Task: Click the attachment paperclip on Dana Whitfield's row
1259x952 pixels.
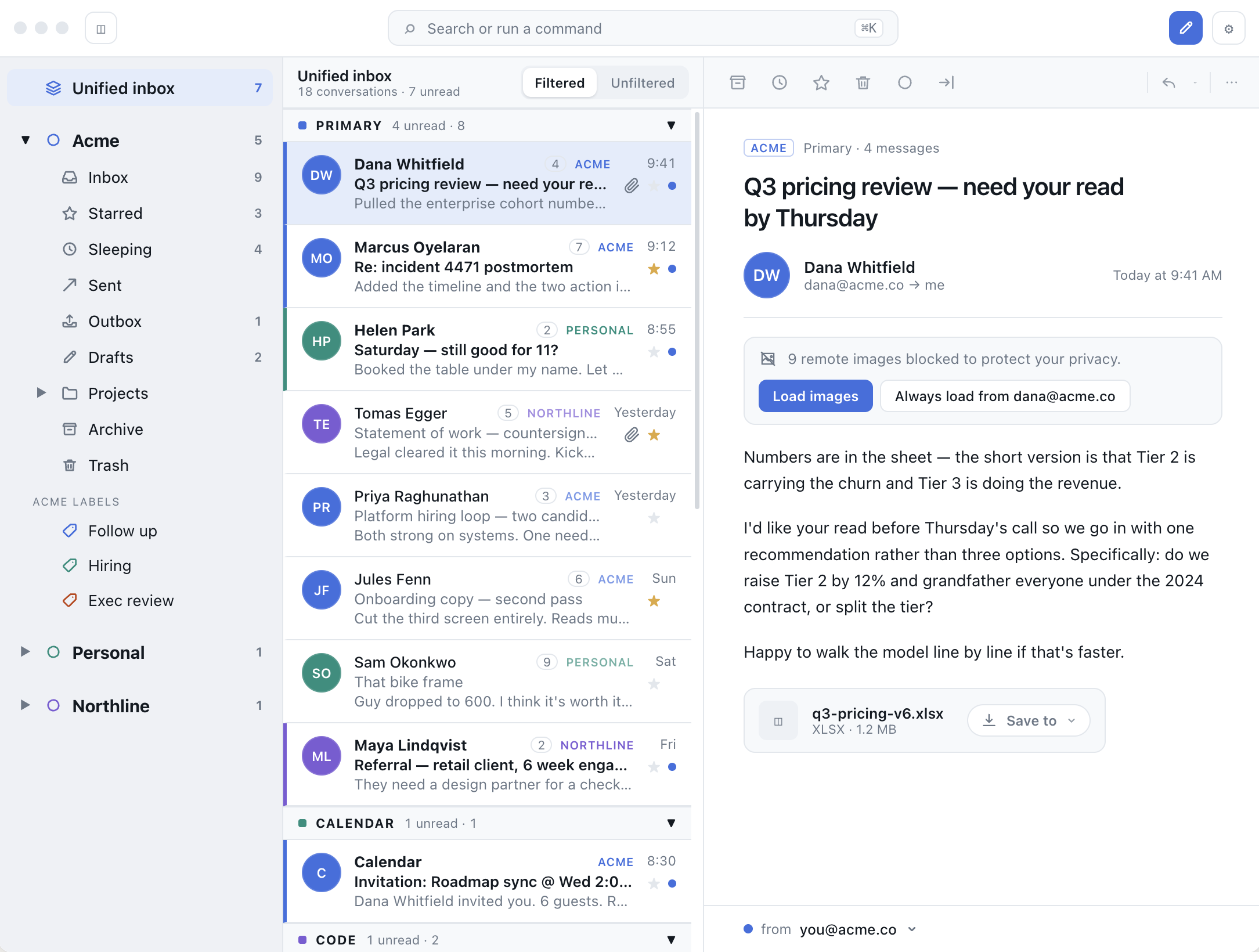Action: pos(632,186)
